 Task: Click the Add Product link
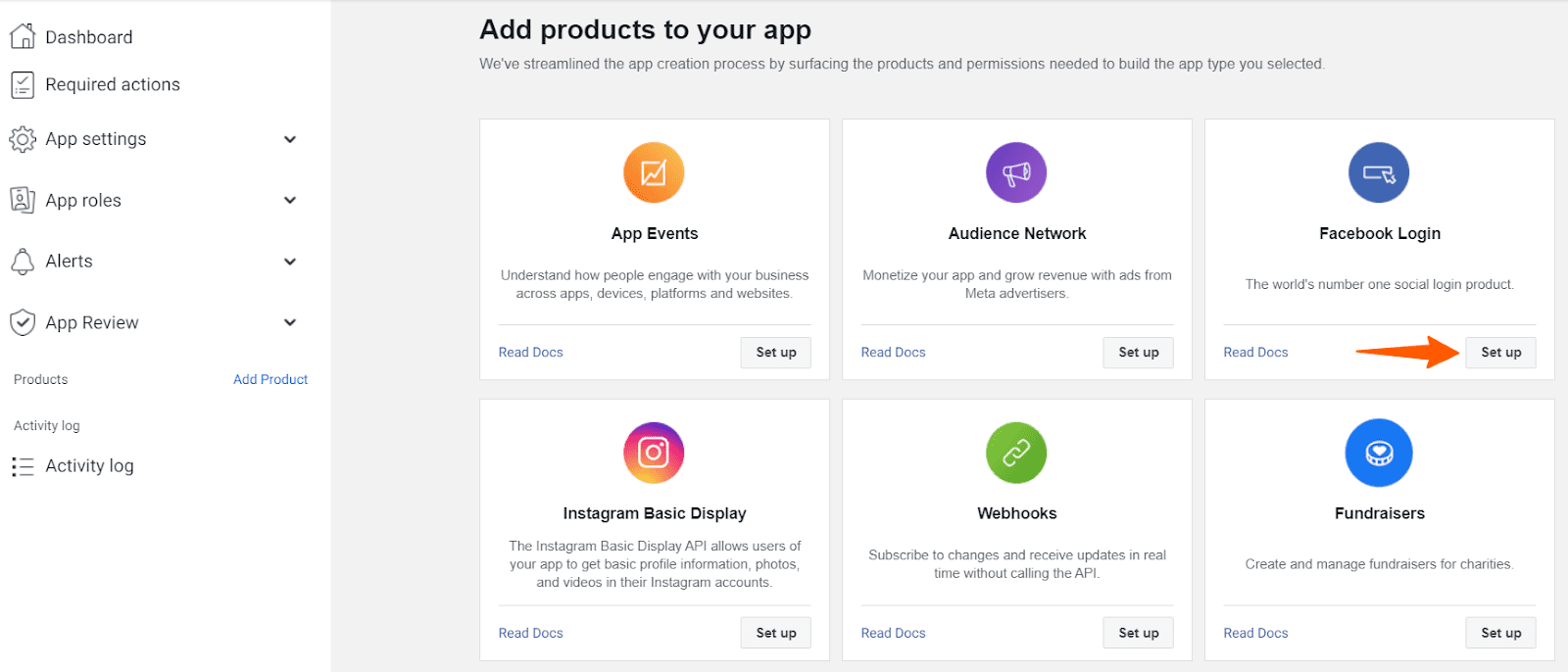pos(270,379)
